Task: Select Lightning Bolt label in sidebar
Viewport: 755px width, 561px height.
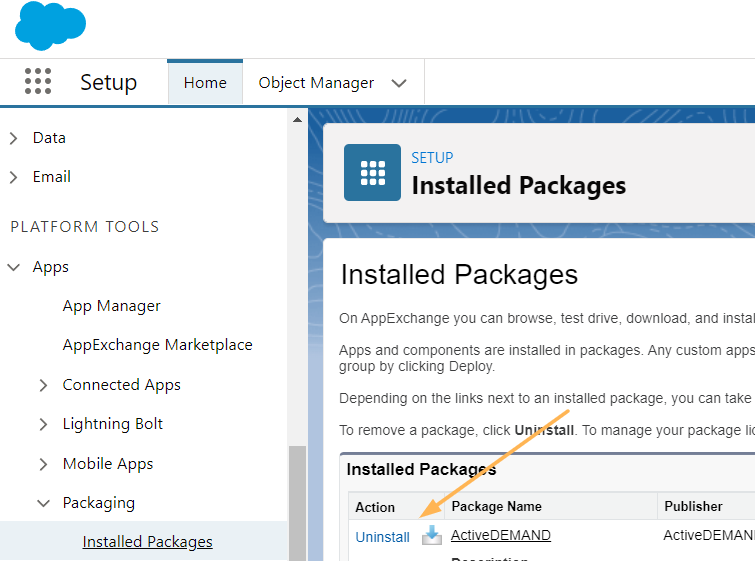Action: click(x=113, y=424)
